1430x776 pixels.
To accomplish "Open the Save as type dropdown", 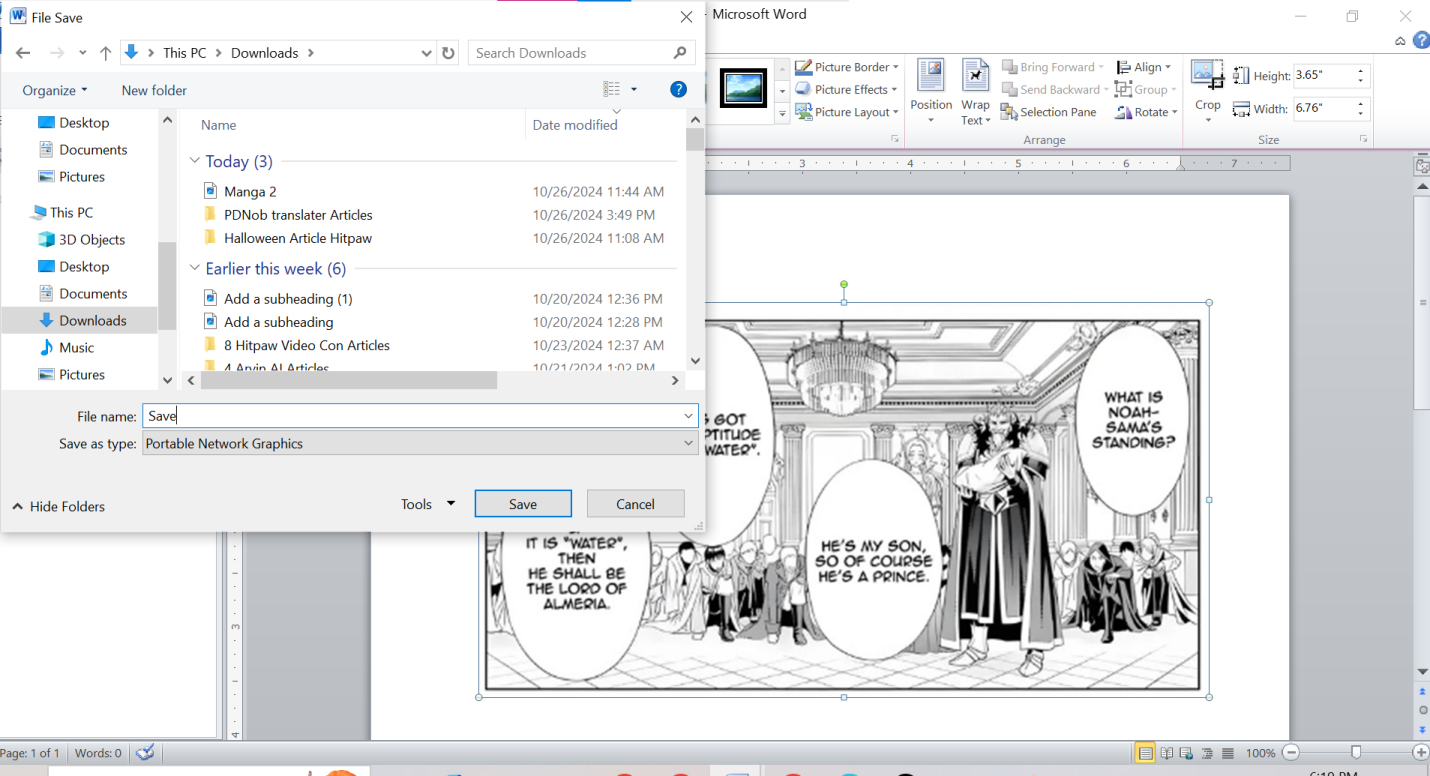I will (x=687, y=443).
